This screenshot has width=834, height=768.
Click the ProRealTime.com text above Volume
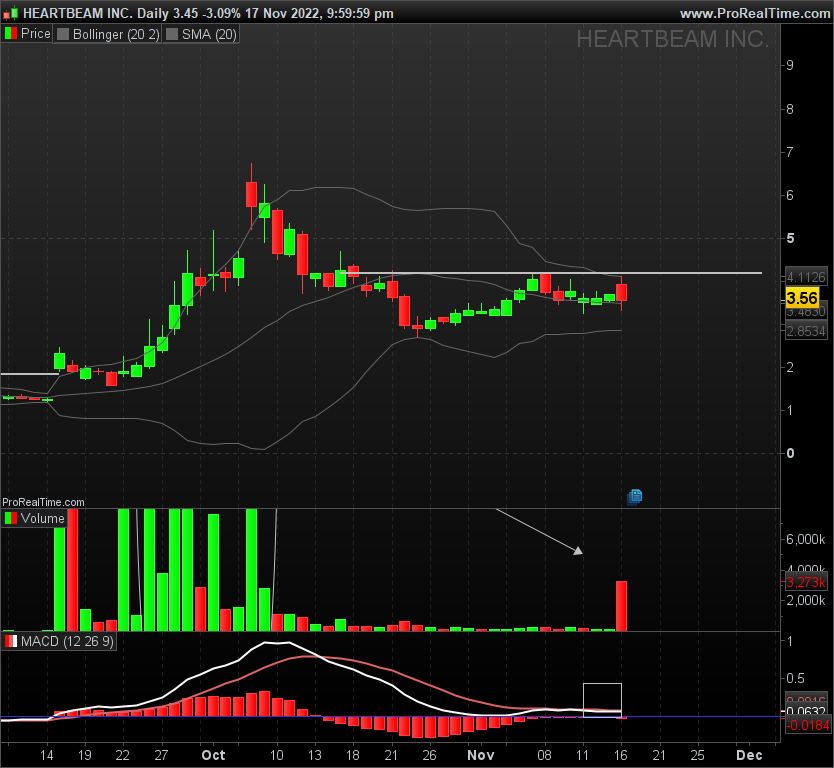(x=43, y=502)
